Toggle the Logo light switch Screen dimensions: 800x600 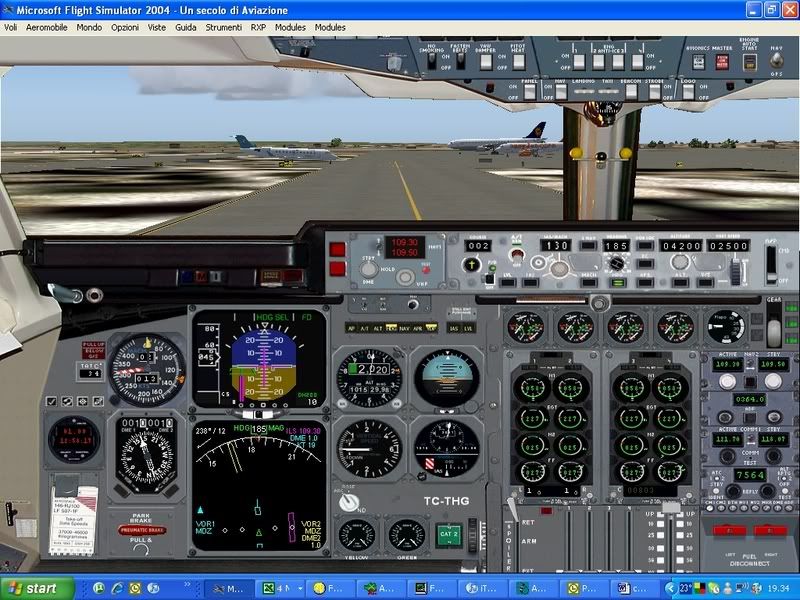pyautogui.click(x=688, y=92)
